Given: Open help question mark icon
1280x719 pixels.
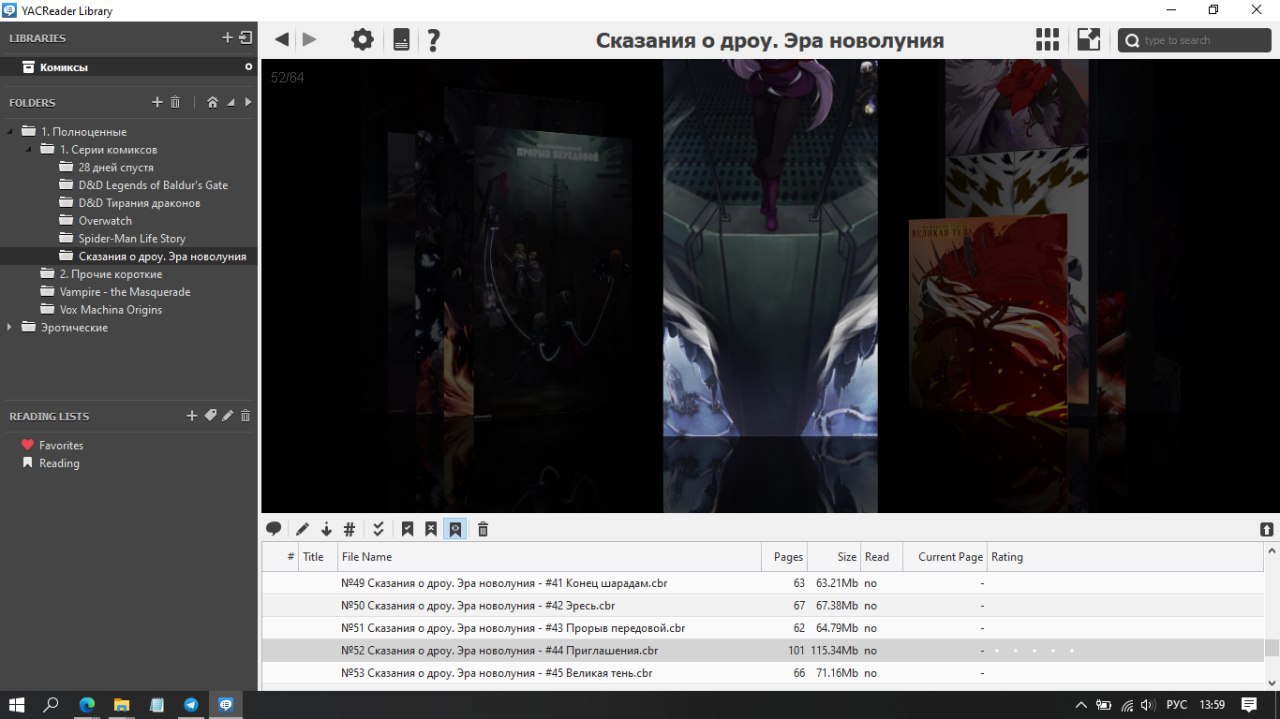Looking at the screenshot, I should point(433,40).
